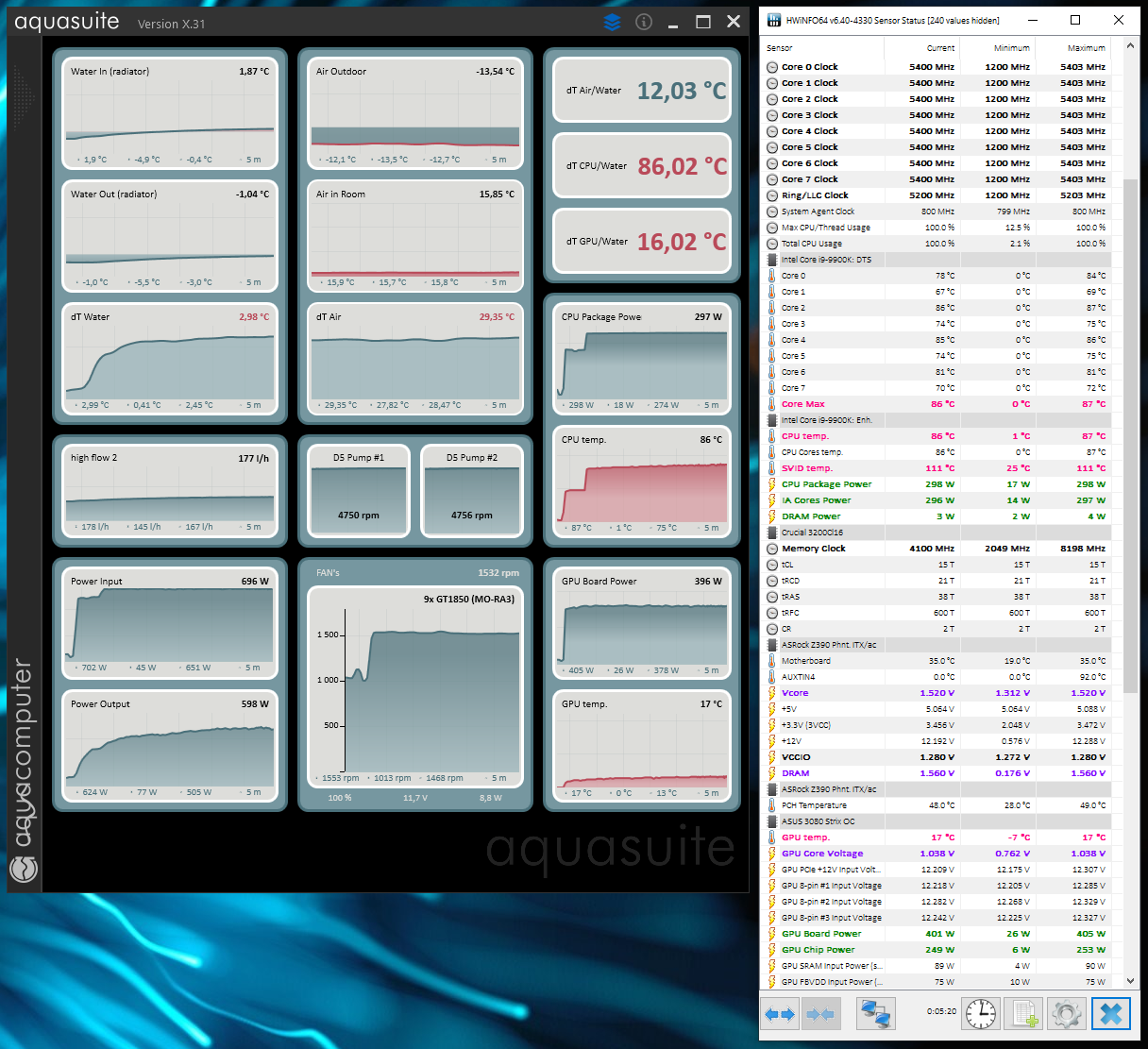
Task: Select the first ASRock Z390 Phnt. ITX/ac header
Action: pos(937,645)
